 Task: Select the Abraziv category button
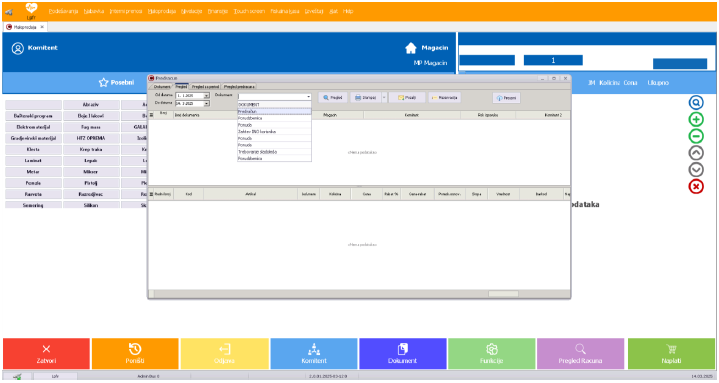91,105
